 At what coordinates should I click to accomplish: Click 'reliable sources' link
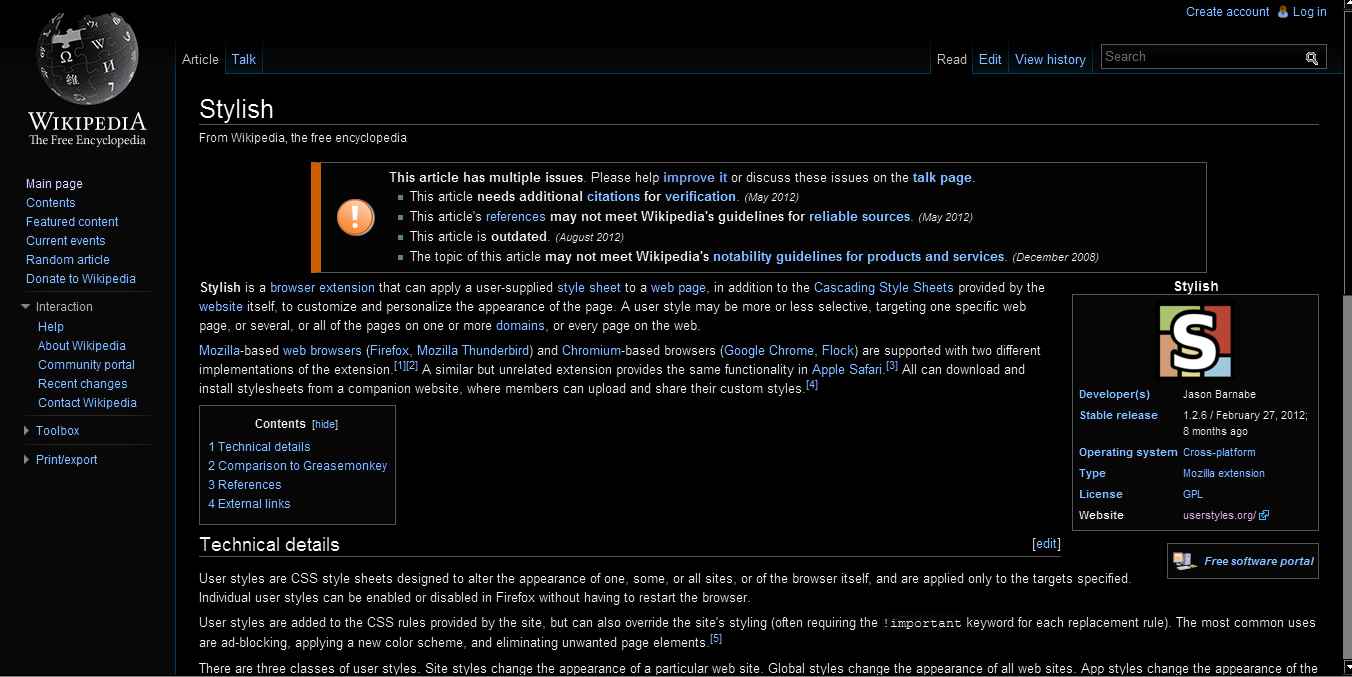[x=860, y=216]
